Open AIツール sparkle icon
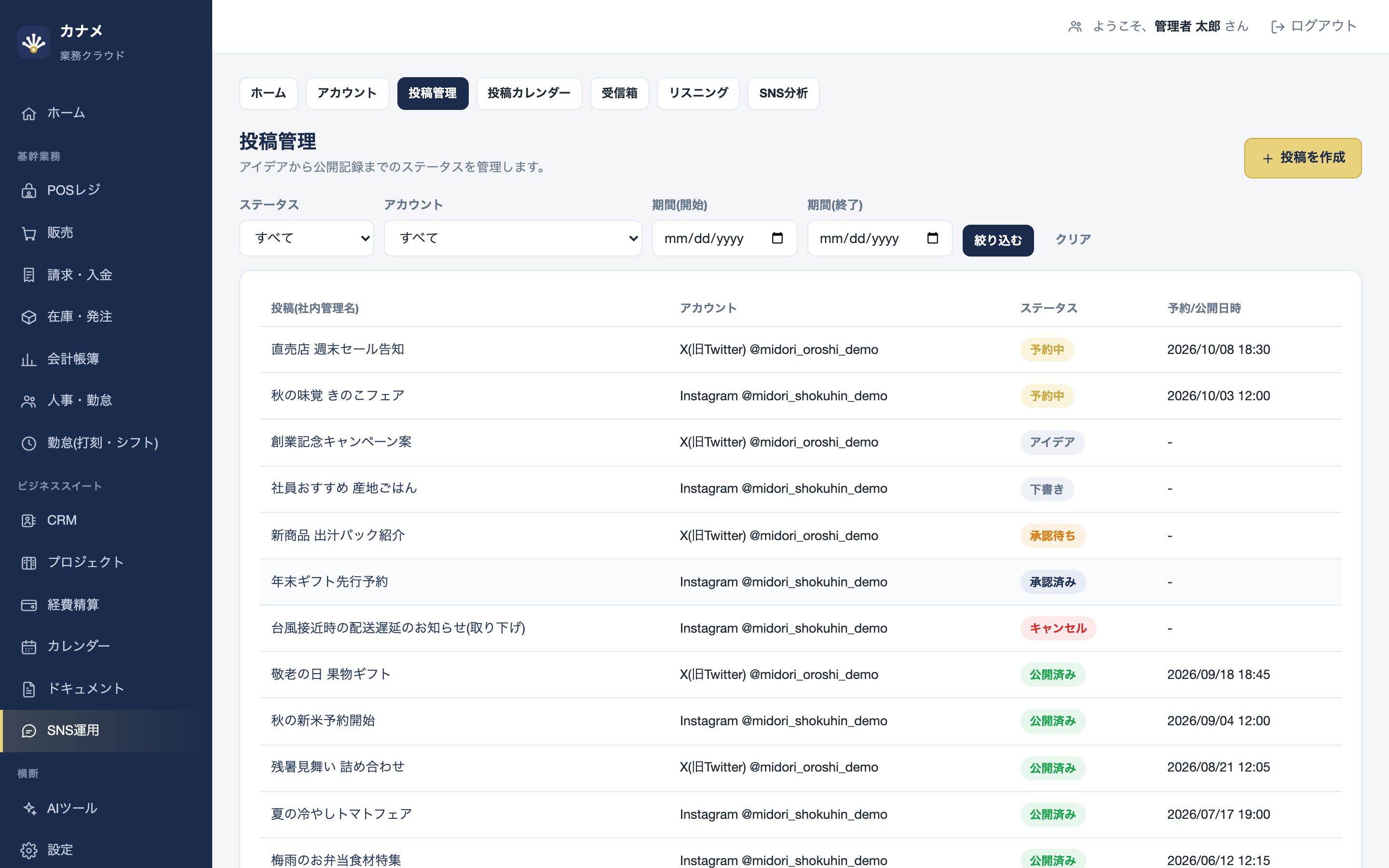This screenshot has height=868, width=1389. click(29, 808)
